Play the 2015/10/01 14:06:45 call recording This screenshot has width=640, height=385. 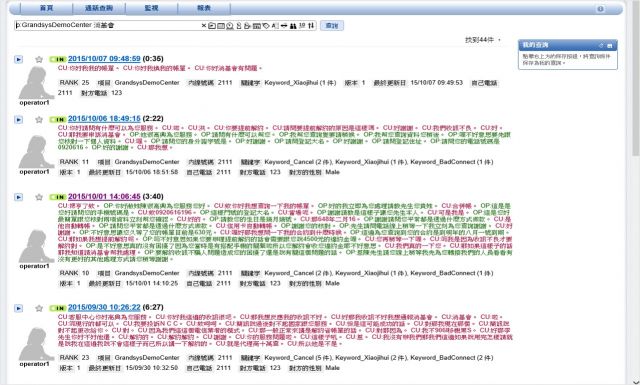tap(18, 197)
